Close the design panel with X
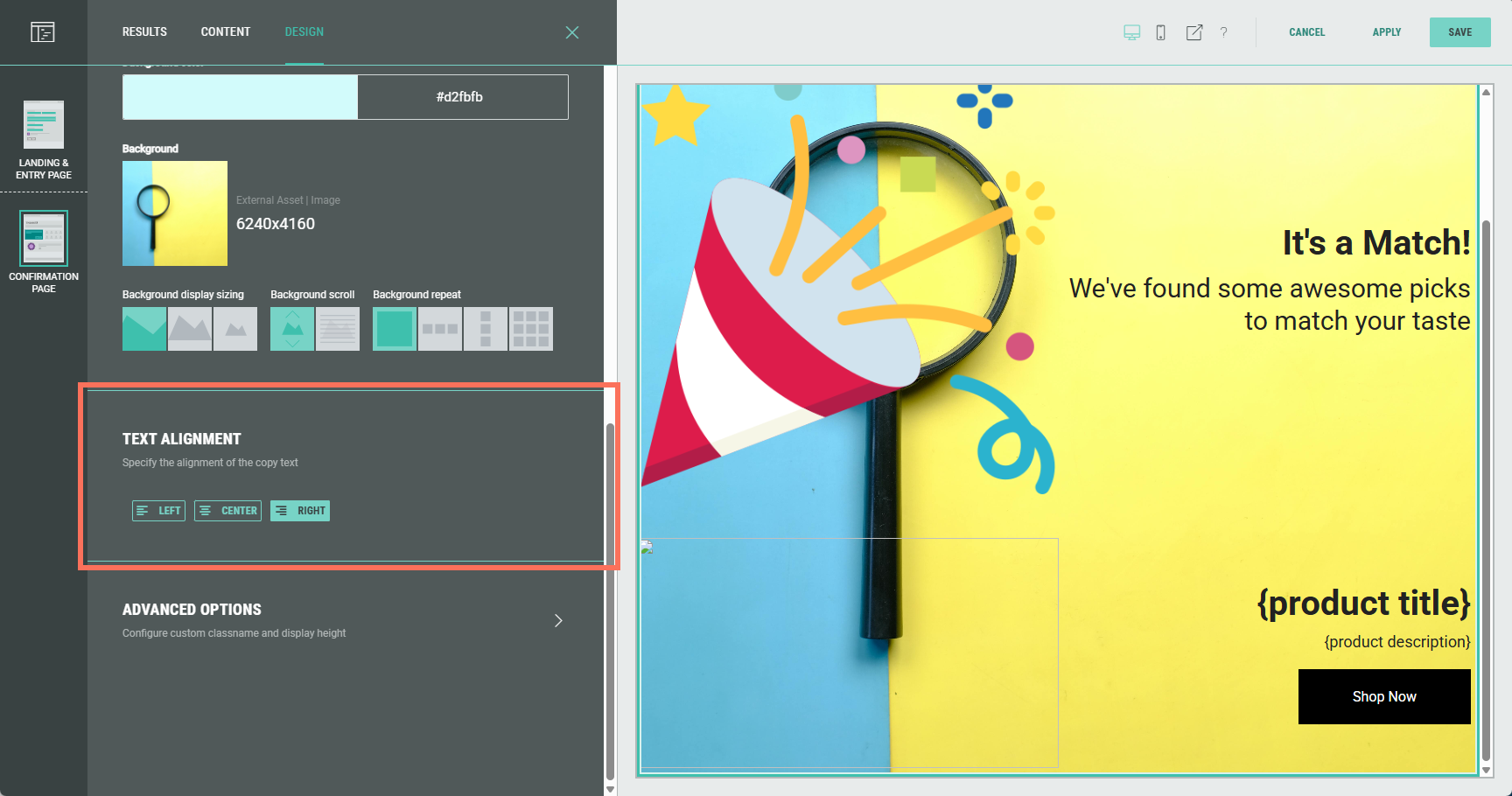The width and height of the screenshot is (1512, 796). [x=572, y=32]
